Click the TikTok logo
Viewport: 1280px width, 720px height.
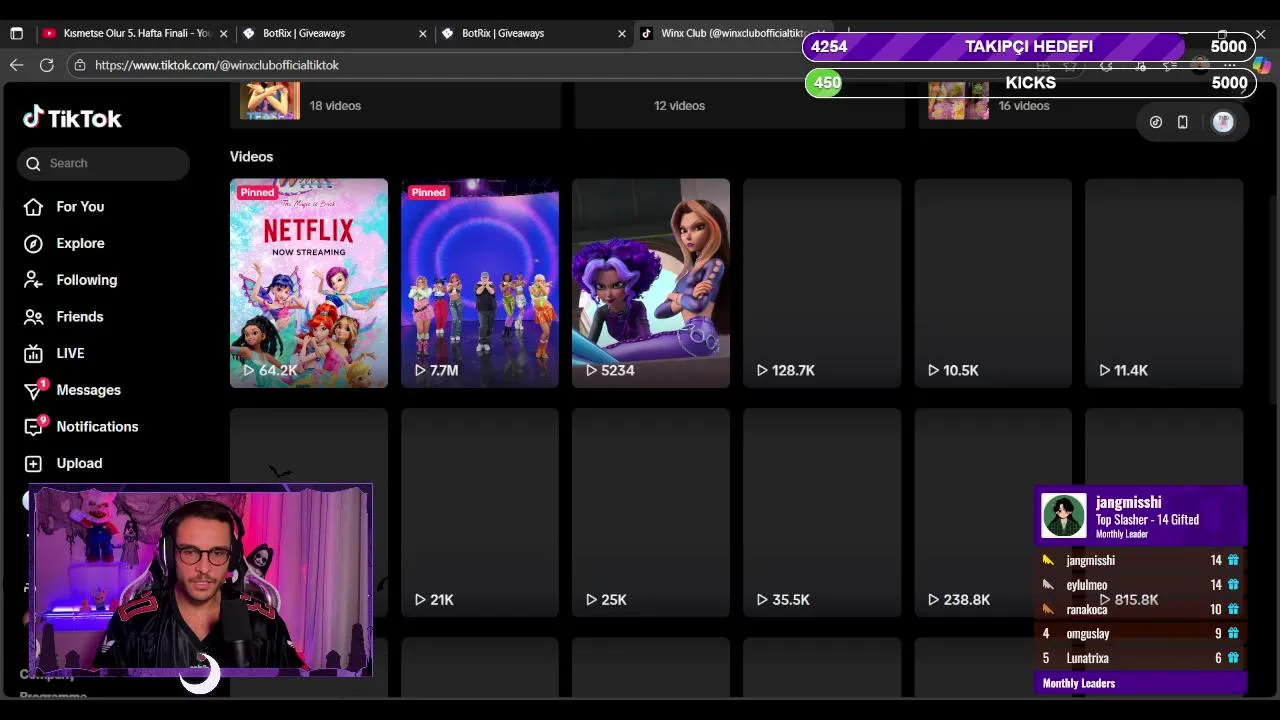pos(72,118)
